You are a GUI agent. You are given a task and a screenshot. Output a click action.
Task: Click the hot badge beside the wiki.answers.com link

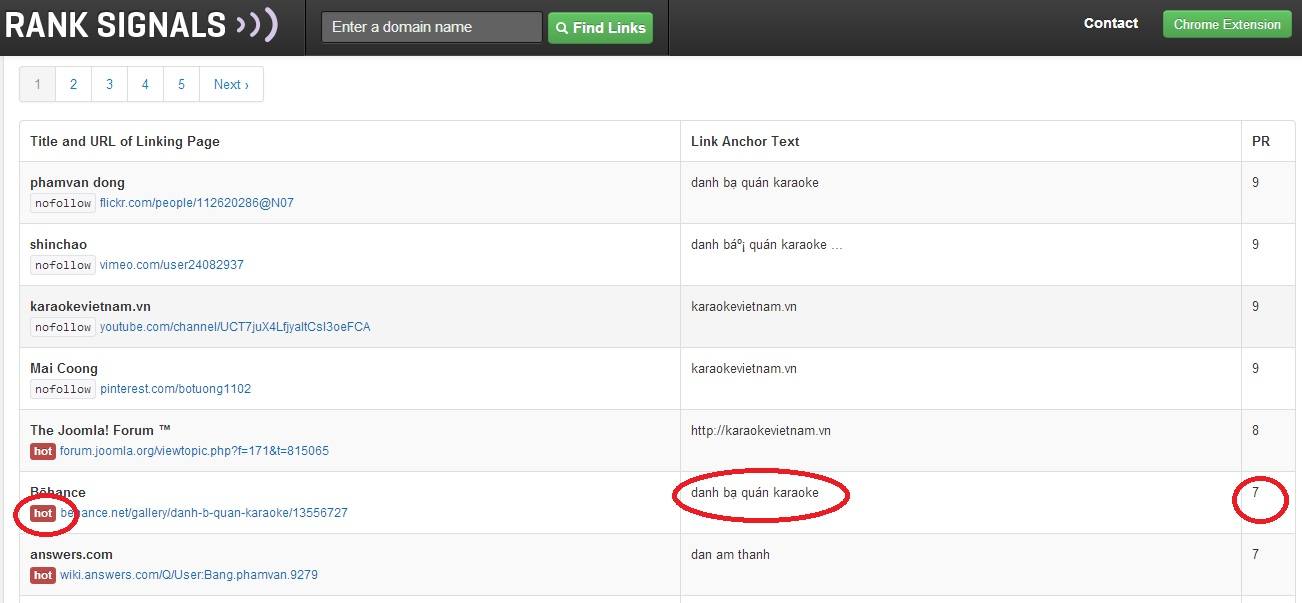[43, 575]
